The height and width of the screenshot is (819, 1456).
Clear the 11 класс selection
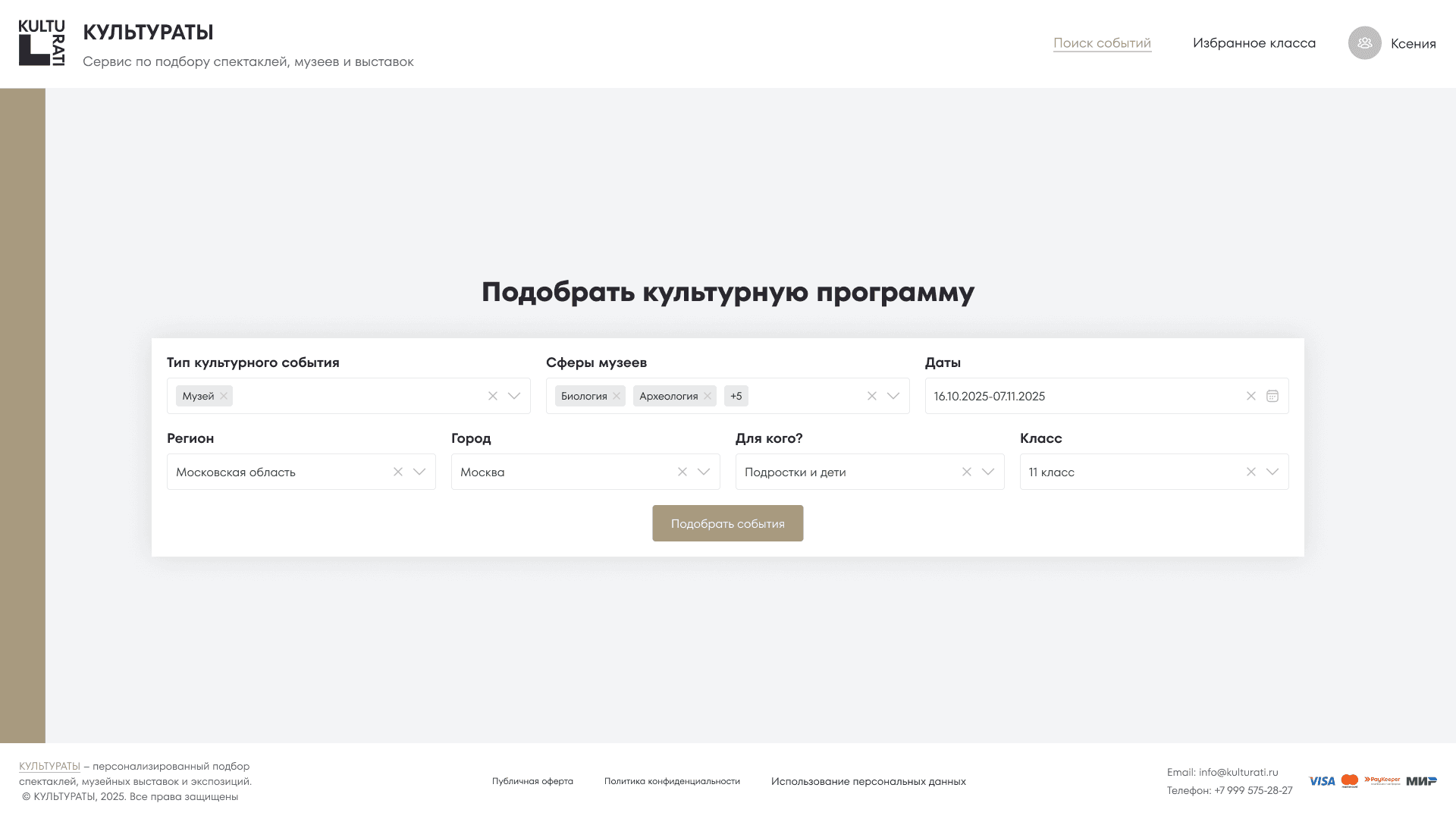[1251, 472]
